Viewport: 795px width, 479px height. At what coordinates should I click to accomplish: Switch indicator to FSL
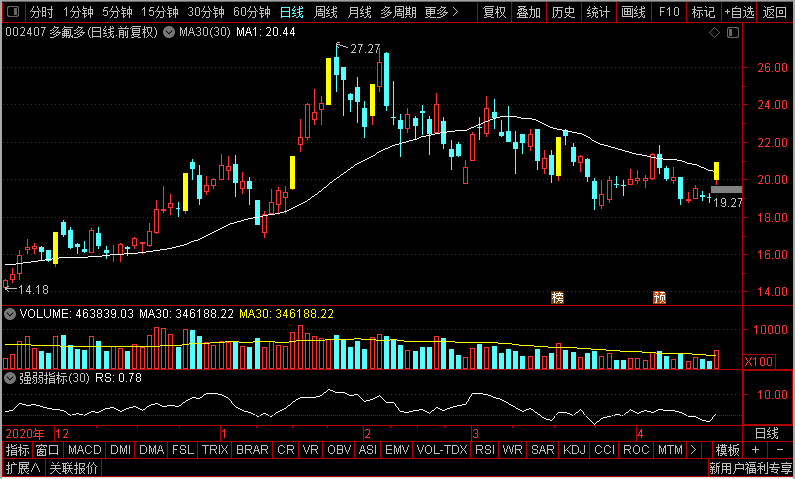point(183,450)
